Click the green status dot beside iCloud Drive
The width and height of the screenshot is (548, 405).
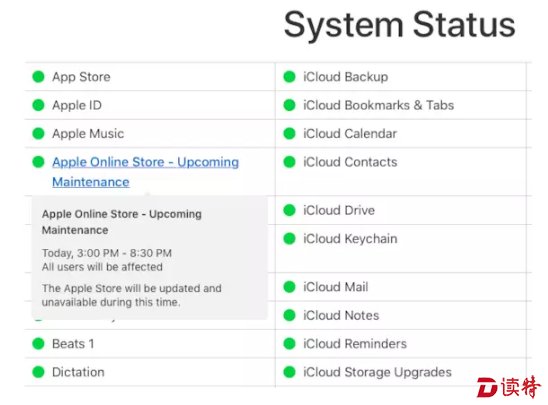289,210
